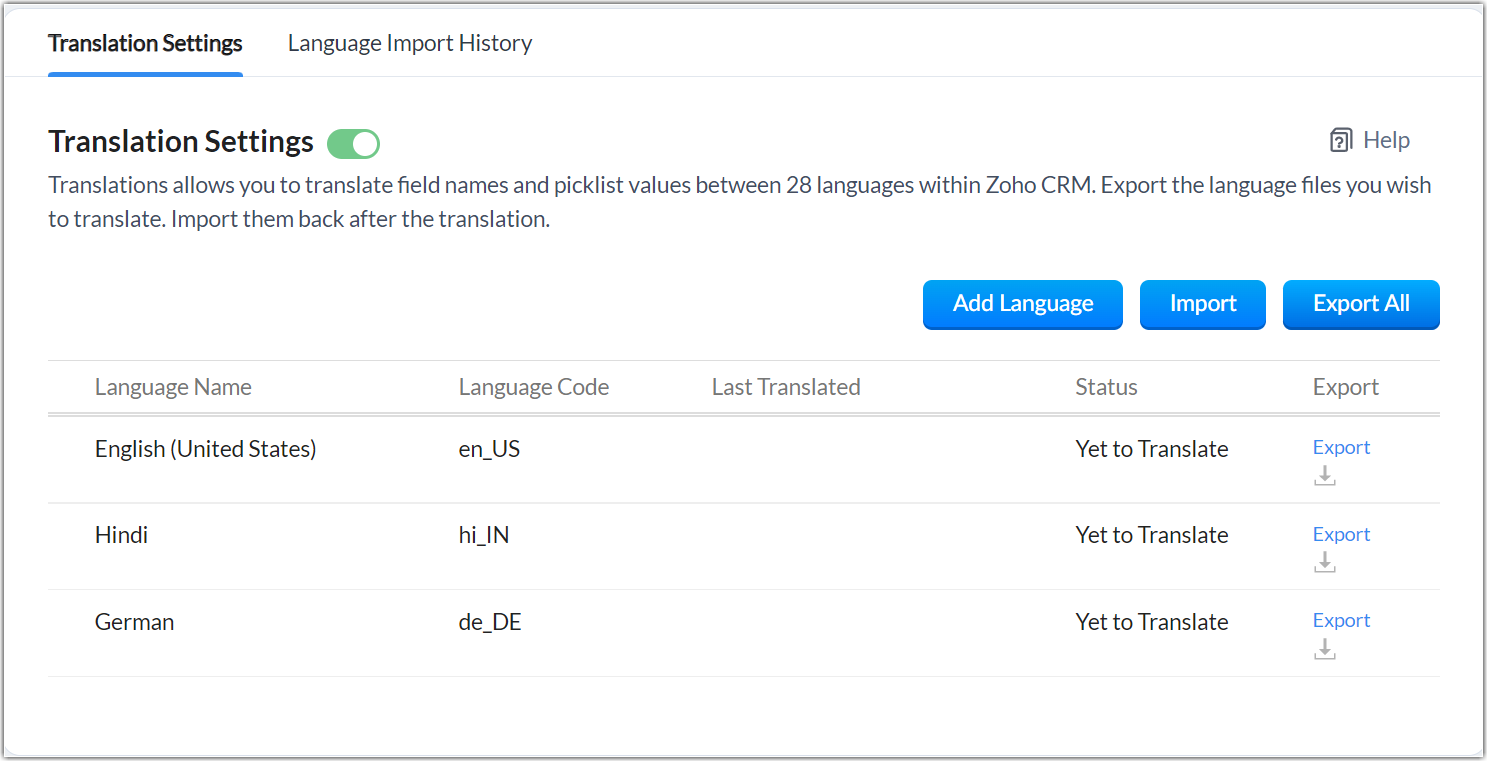Click Export link for Hindi
The image size is (1488, 762).
(x=1341, y=534)
